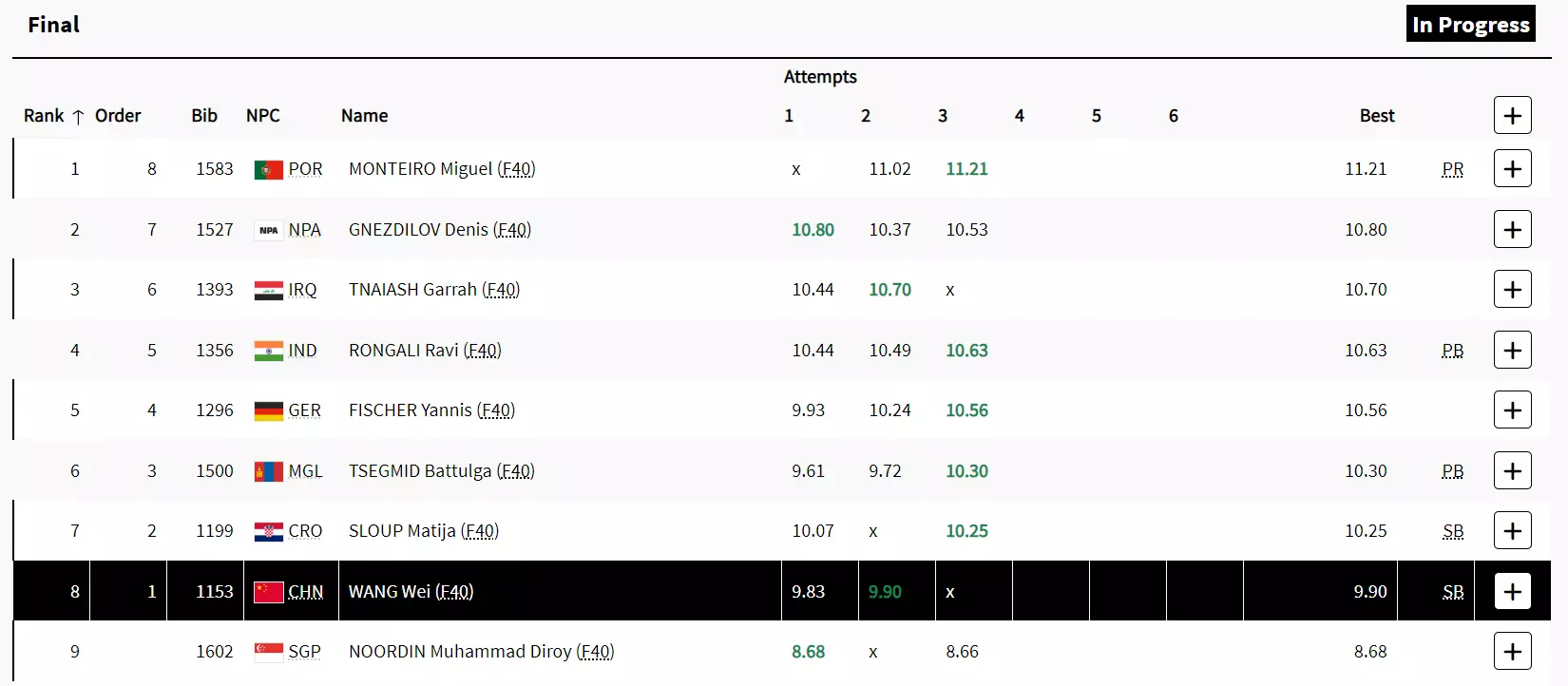Expand NOORDIN Muhammad Diroy's row

(1512, 652)
